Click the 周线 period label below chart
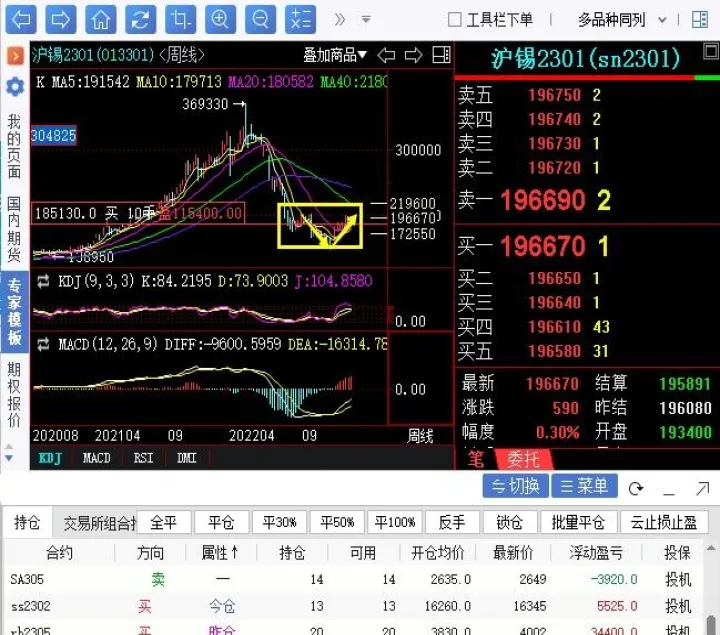 tap(420, 436)
